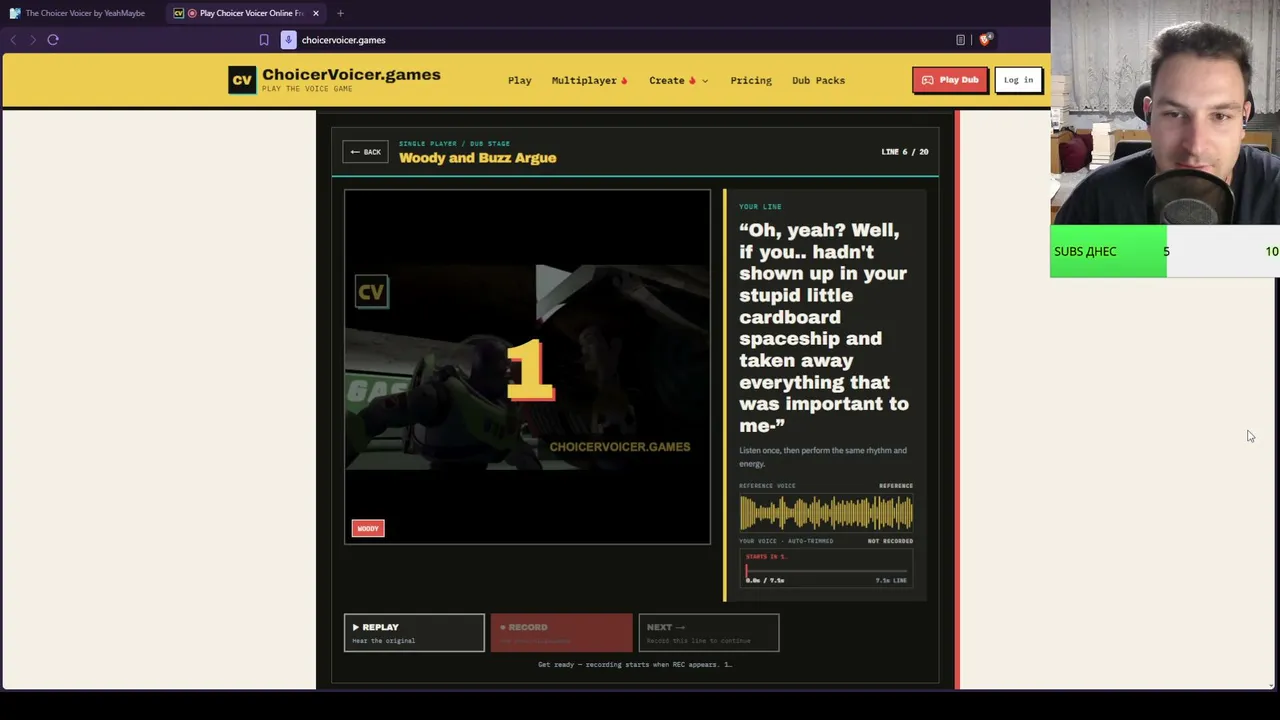Screen dimensions: 1280x720
Task: Click the Not Recorded status label
Action: click(x=890, y=541)
